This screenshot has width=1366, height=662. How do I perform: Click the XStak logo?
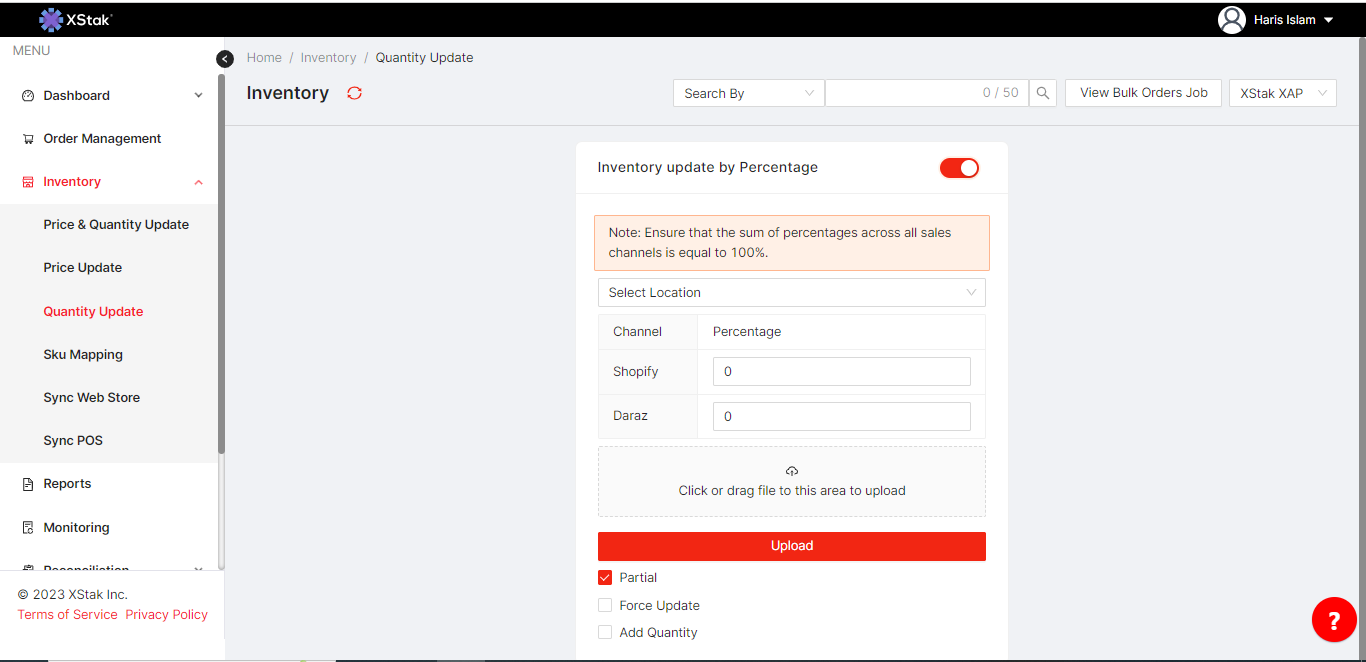76,19
